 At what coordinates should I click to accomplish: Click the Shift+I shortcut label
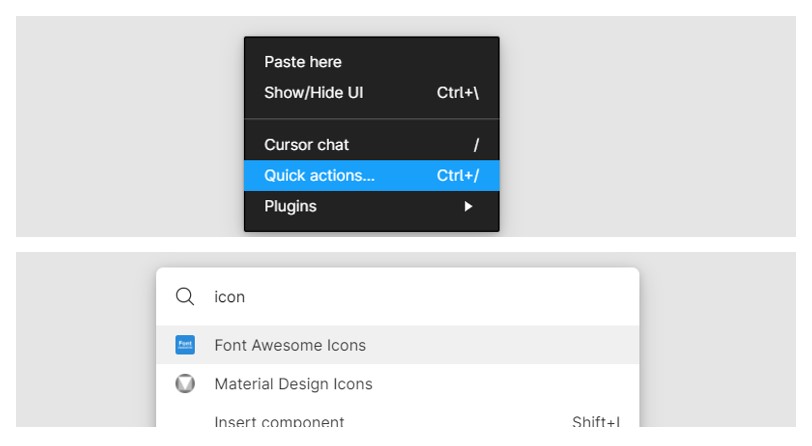coord(595,422)
